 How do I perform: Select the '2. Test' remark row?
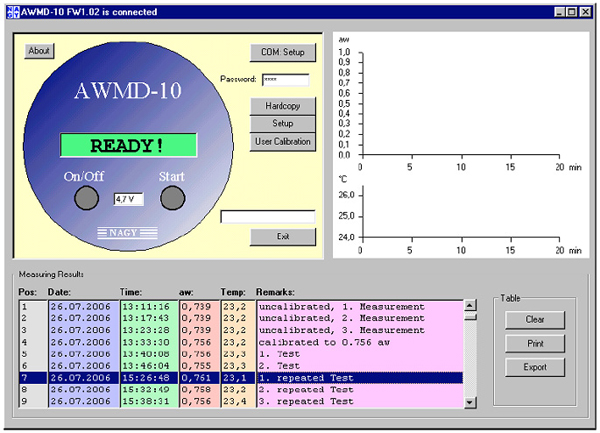click(279, 366)
